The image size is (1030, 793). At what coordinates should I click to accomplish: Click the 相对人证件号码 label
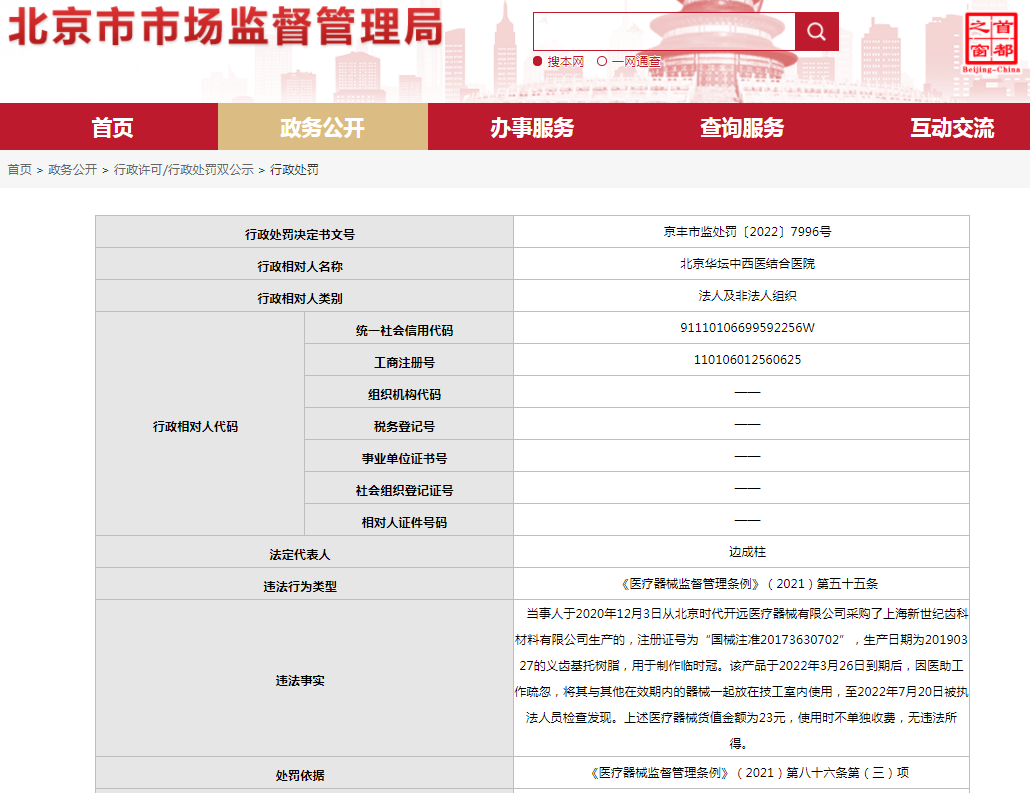point(404,523)
